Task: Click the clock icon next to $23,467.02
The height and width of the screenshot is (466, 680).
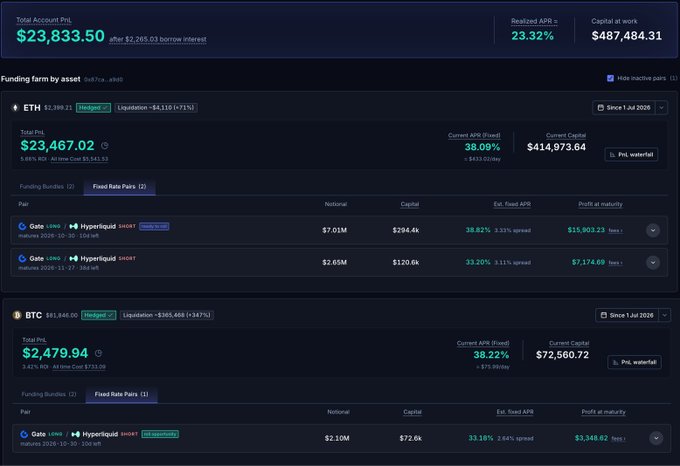Action: (105, 146)
